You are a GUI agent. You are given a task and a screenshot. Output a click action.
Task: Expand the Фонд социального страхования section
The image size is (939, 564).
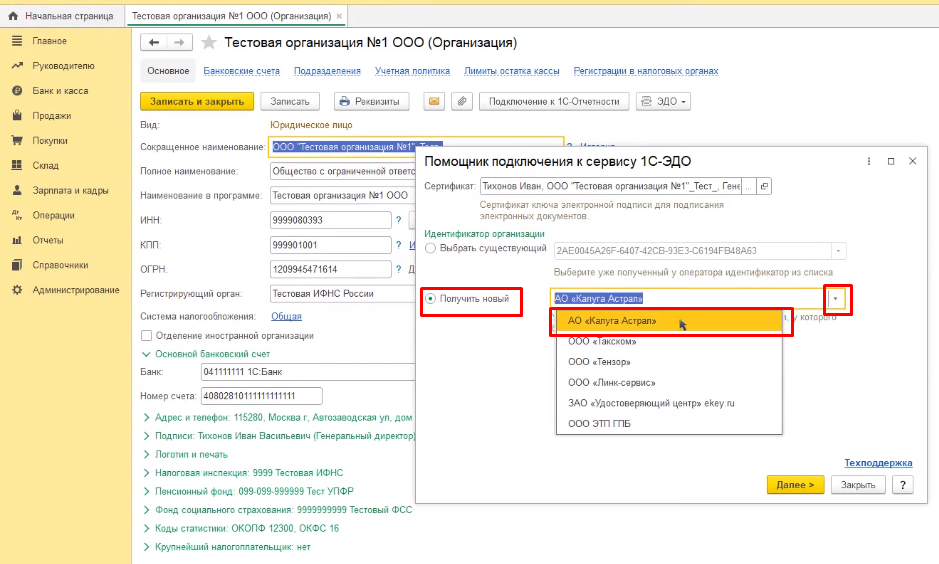[x=146, y=510]
